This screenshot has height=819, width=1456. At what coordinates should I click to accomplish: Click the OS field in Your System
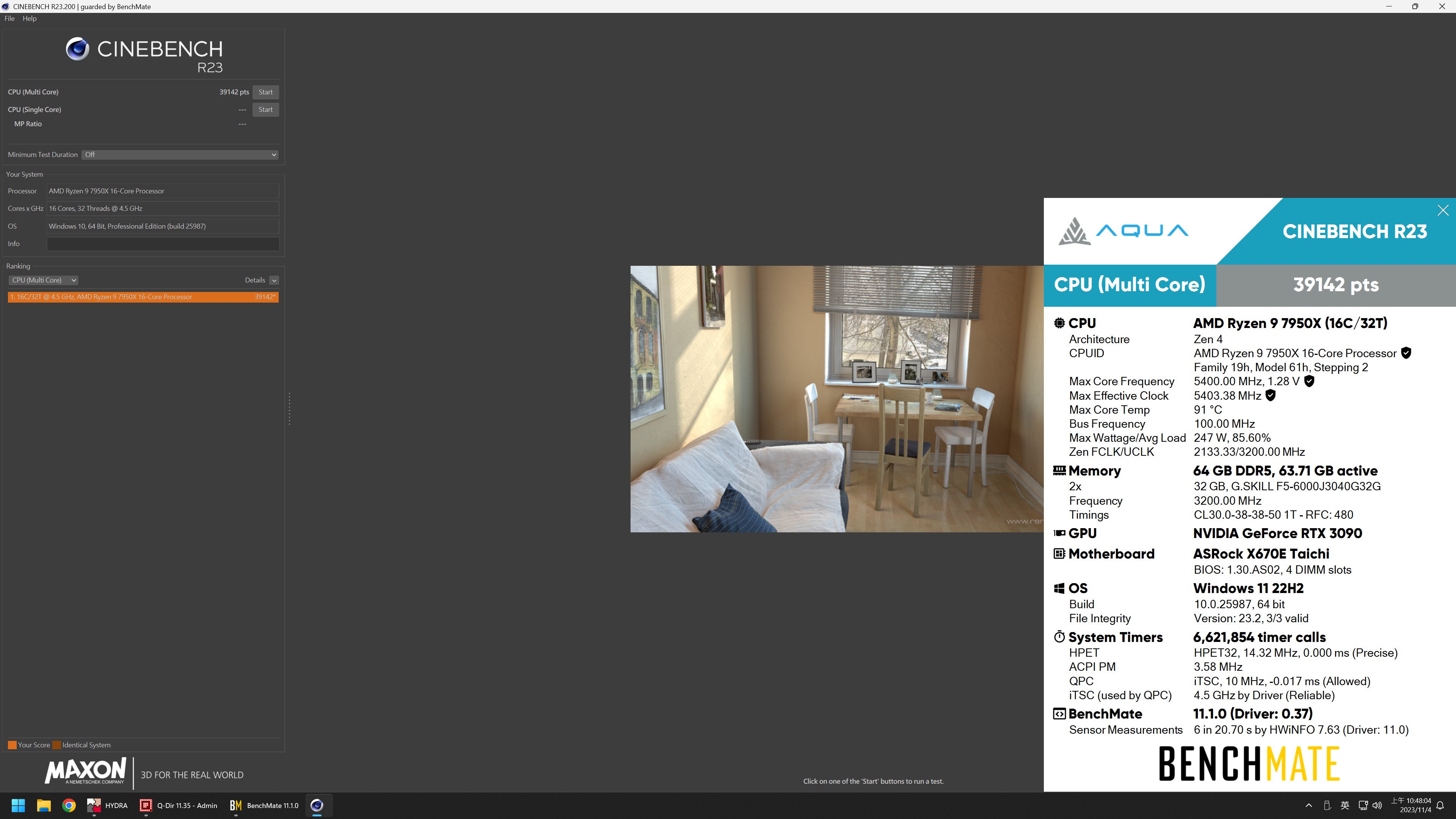click(163, 226)
